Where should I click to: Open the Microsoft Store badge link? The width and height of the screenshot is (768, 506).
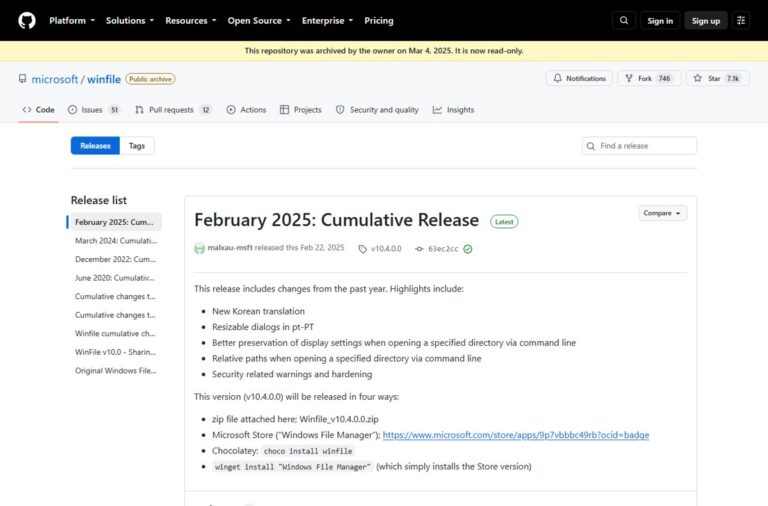click(x=516, y=435)
